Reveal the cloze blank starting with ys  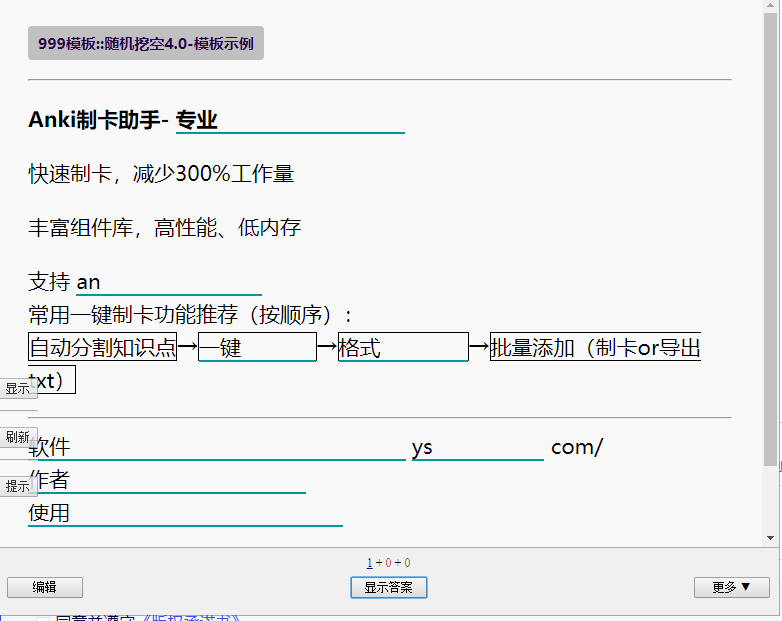tap(477, 447)
